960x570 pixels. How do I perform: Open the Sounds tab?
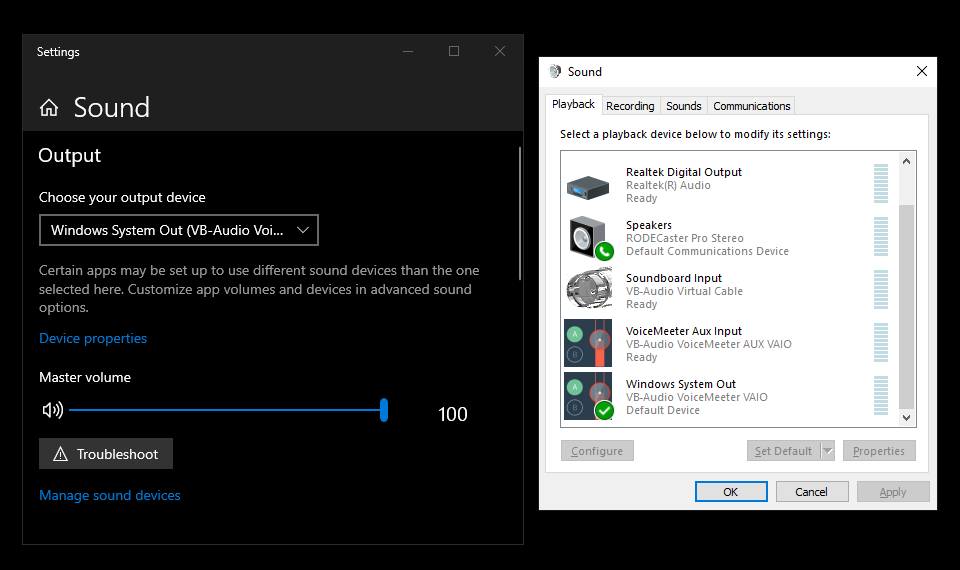684,106
